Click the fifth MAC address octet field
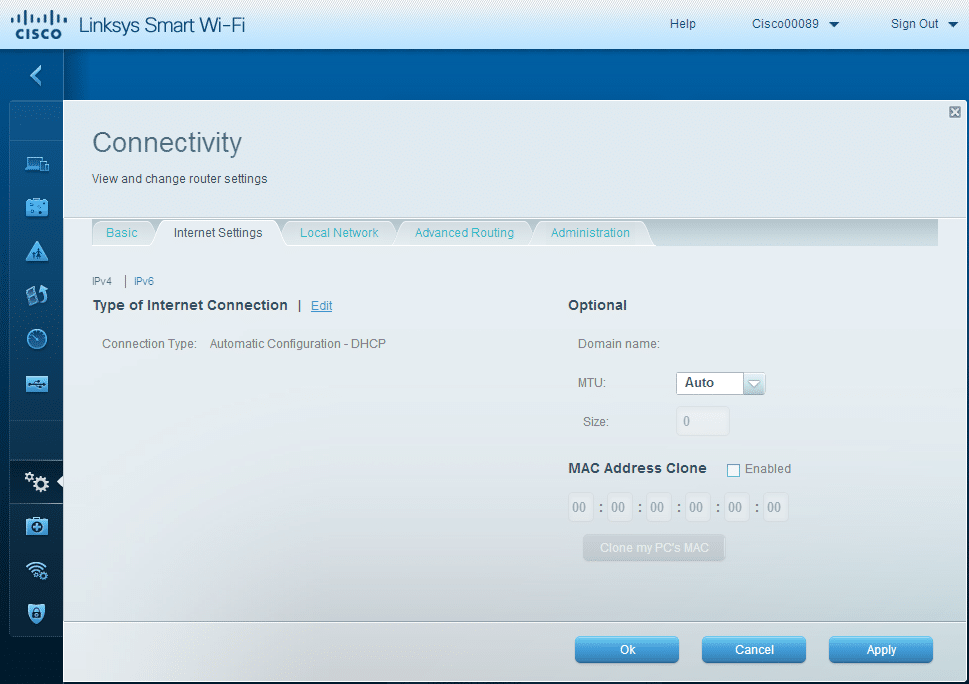 (x=736, y=507)
